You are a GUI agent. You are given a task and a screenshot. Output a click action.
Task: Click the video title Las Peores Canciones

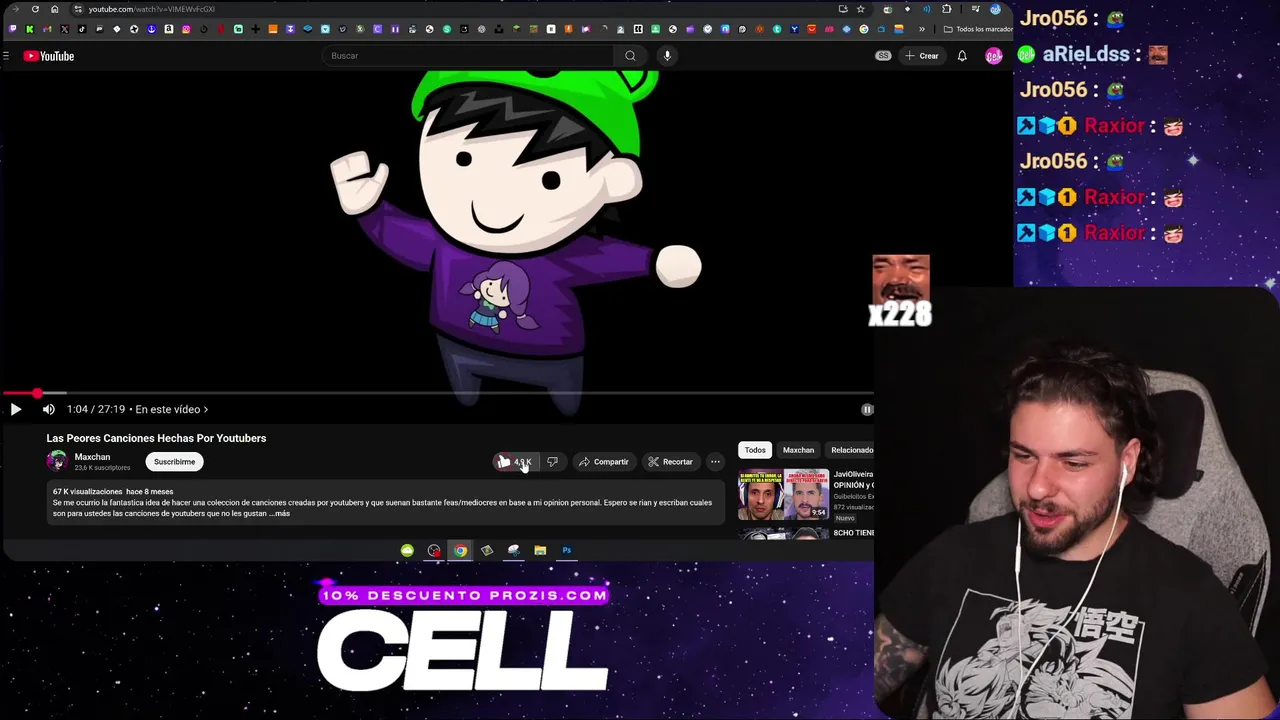pos(156,438)
